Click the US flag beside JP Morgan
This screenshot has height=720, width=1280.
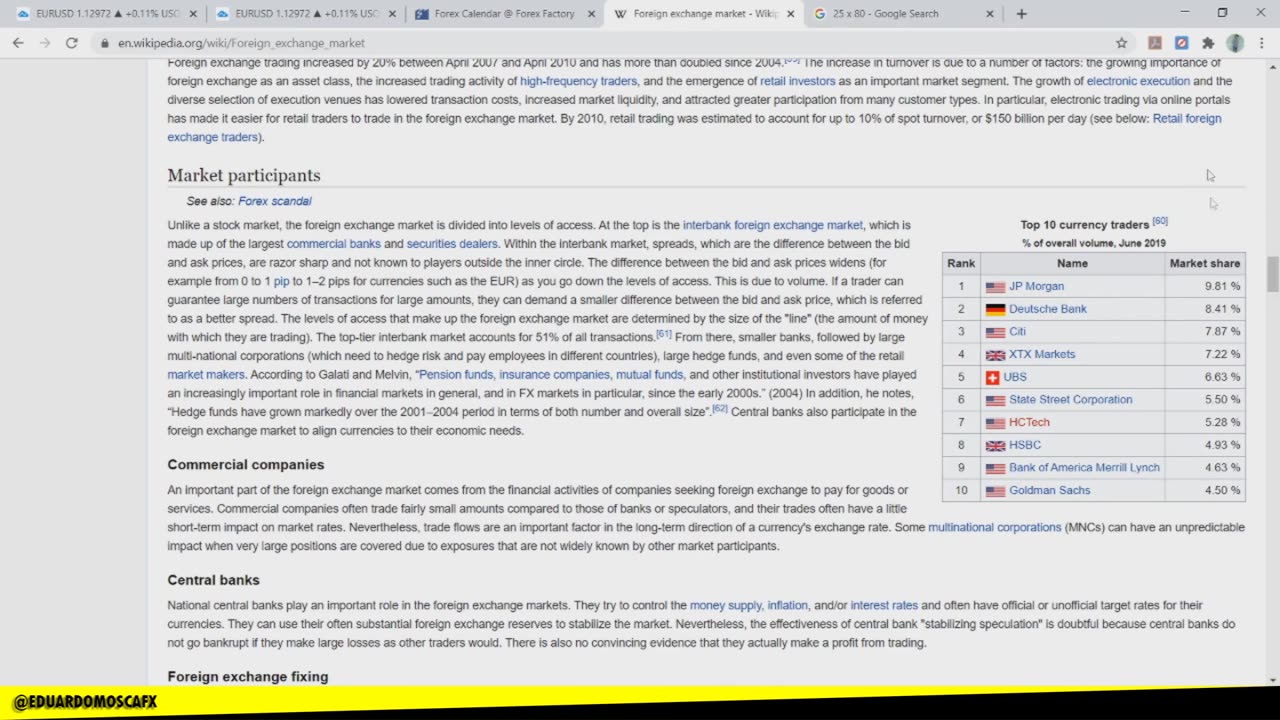[995, 287]
